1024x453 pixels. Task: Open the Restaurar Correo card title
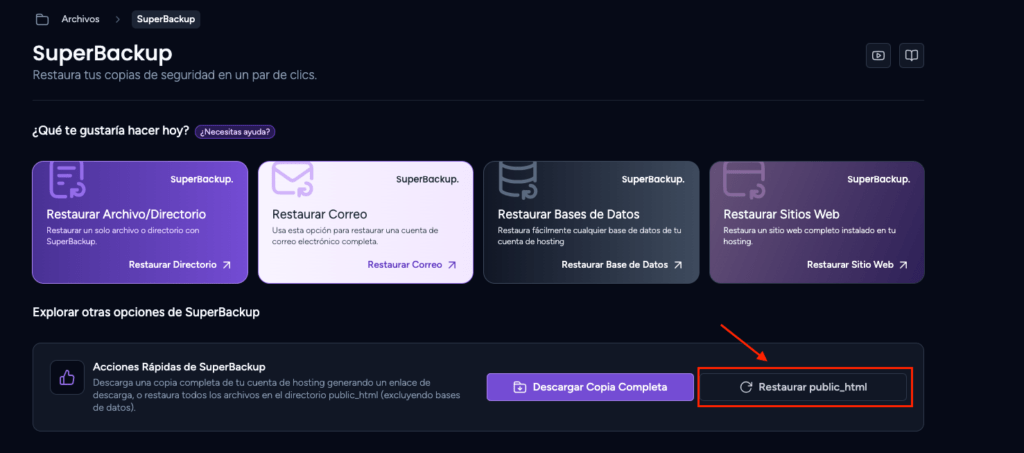click(319, 214)
